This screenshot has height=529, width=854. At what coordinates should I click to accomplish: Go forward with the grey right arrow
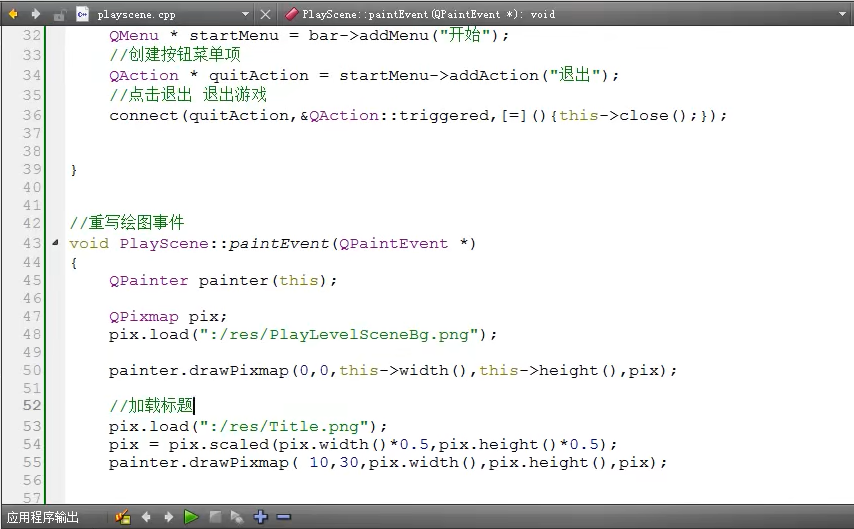pos(36,14)
